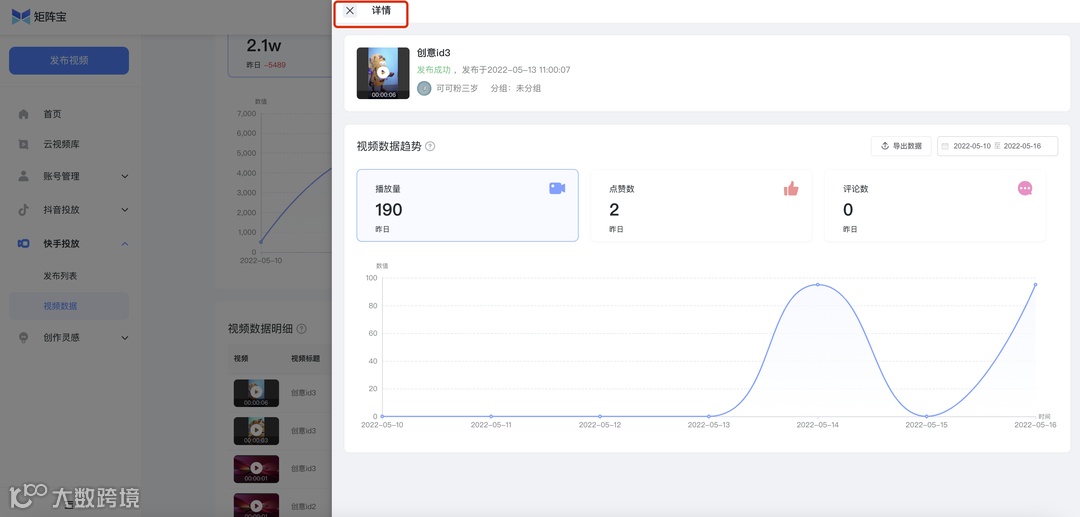Click the 2.1w statistic in background page

pyautogui.click(x=264, y=46)
